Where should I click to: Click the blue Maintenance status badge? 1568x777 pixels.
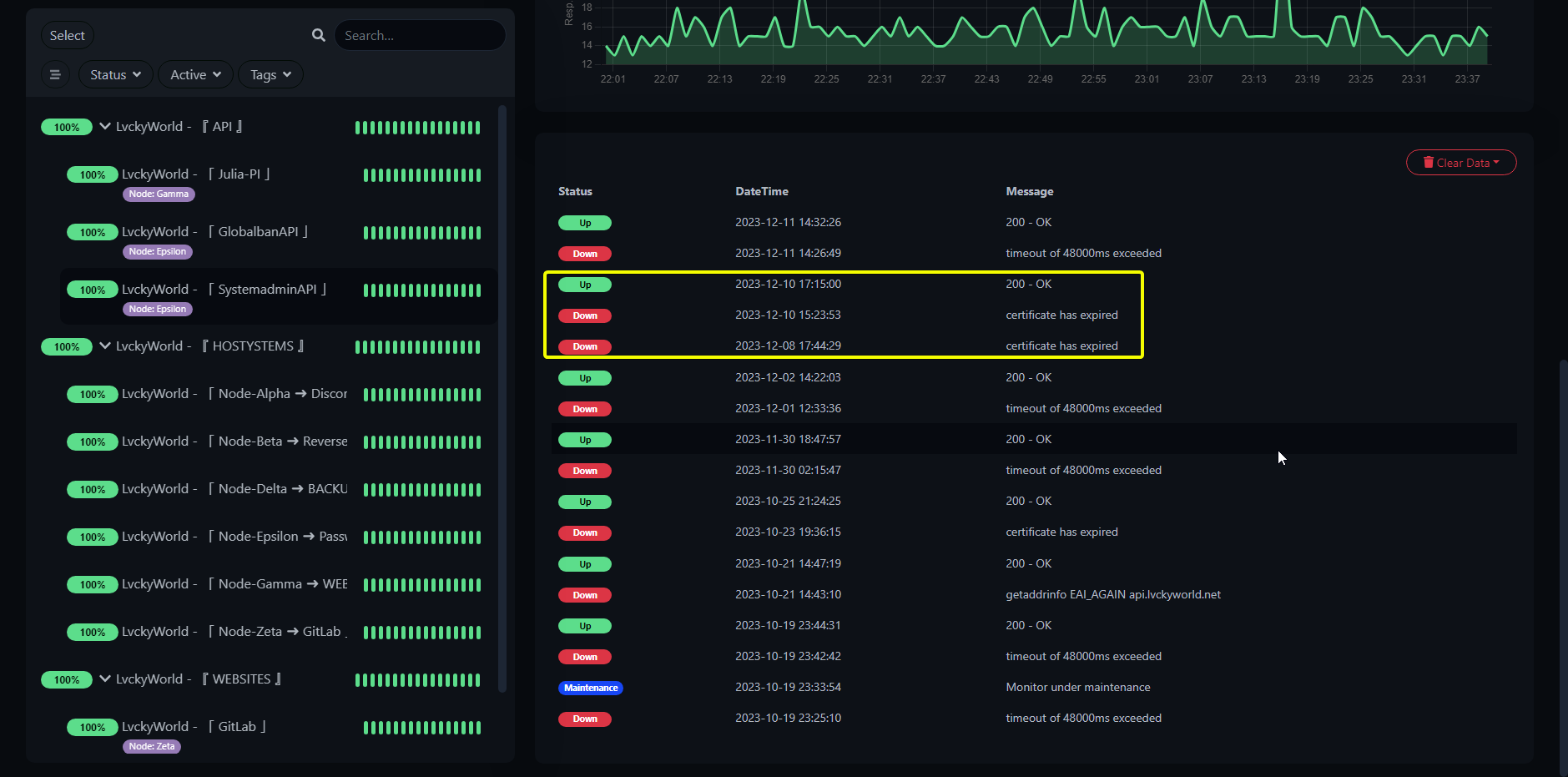tap(590, 689)
